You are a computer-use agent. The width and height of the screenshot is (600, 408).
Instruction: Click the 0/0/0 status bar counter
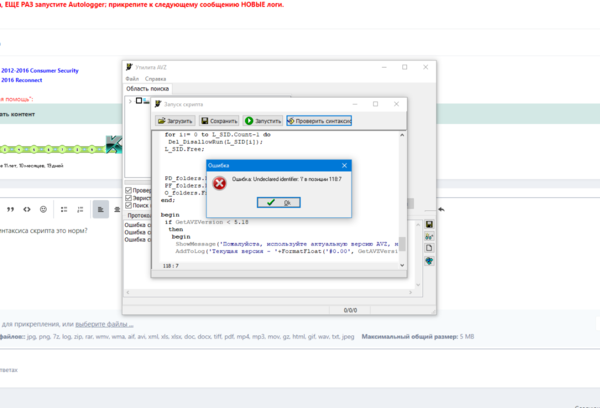(x=350, y=310)
